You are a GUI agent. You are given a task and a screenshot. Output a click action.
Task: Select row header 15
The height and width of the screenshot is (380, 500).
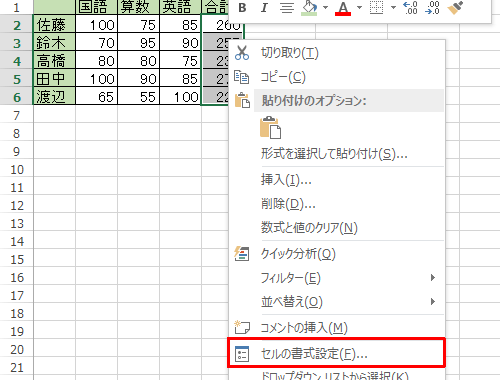17,259
